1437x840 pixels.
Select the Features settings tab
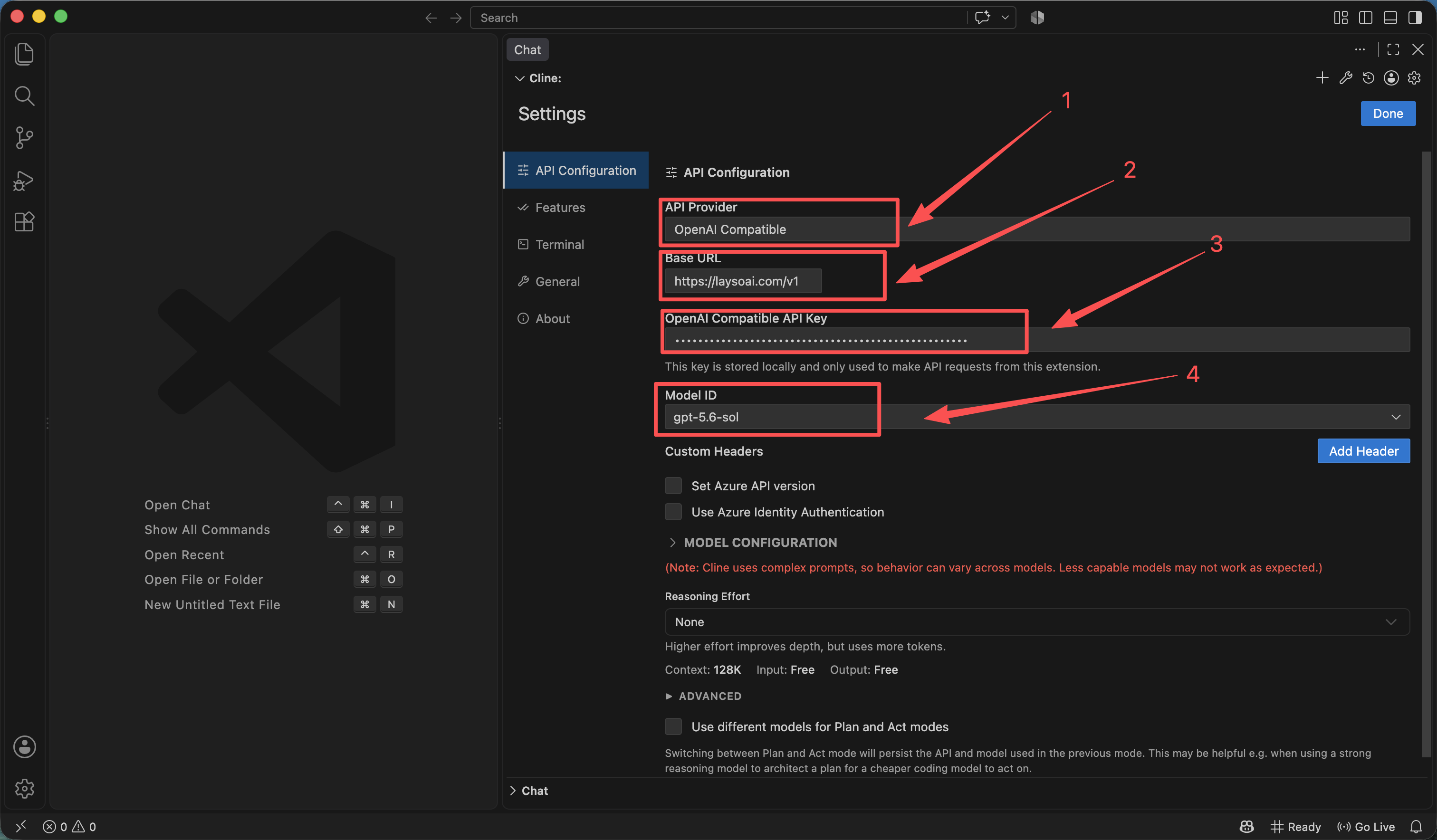point(576,207)
